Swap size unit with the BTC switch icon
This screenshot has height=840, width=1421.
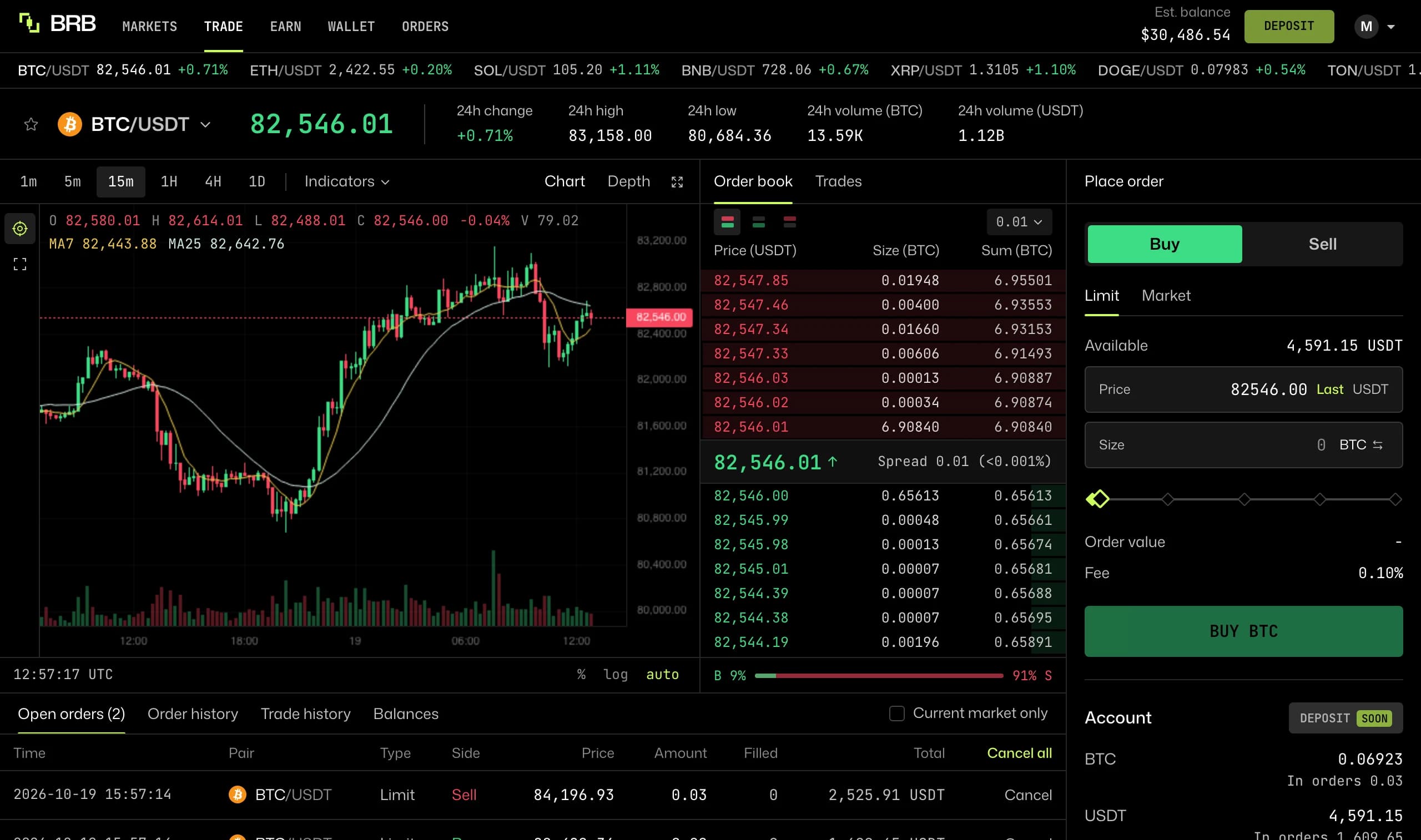[1378, 445]
